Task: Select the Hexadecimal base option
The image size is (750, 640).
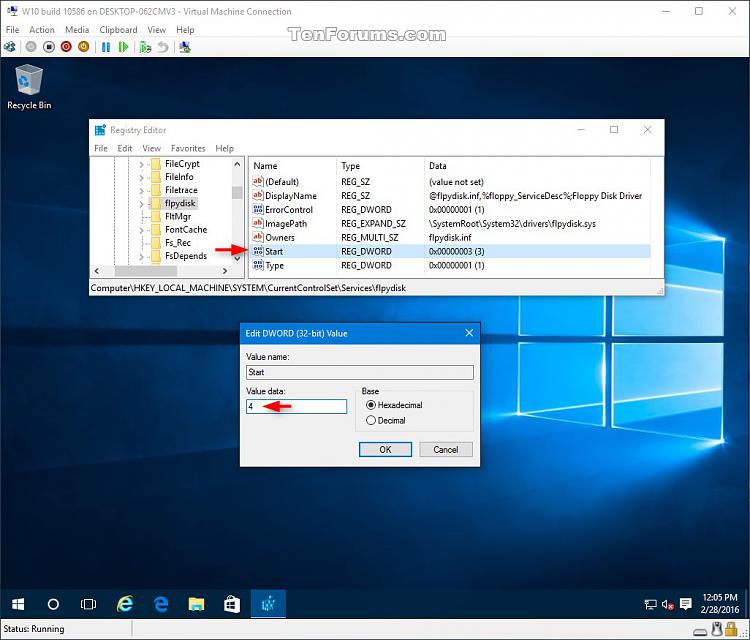Action: [371, 405]
